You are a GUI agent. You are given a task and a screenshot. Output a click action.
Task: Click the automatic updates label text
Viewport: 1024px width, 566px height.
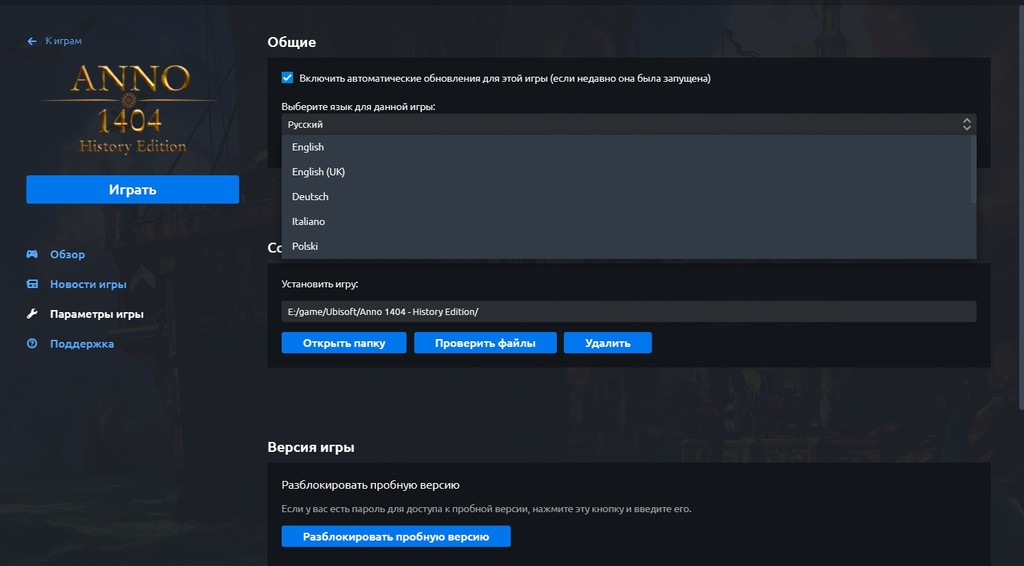pyautogui.click(x=505, y=78)
